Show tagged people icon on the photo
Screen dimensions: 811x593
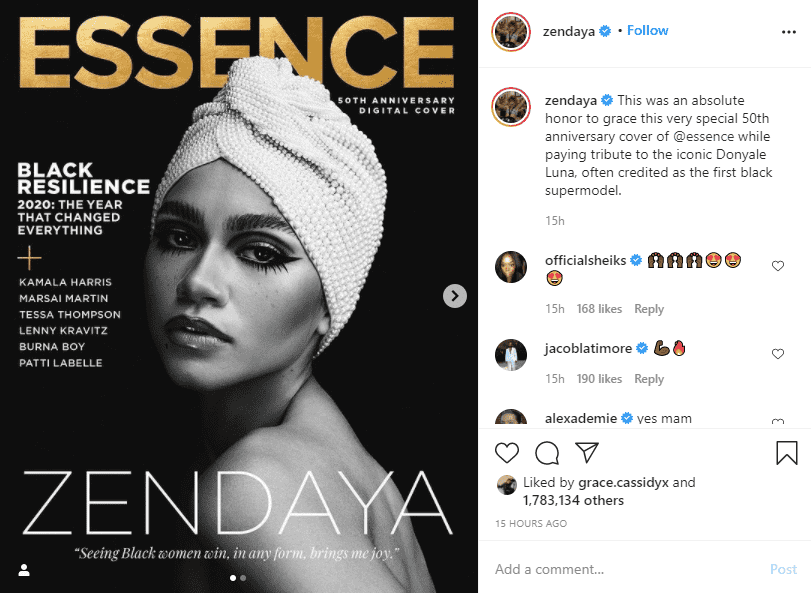click(x=24, y=570)
